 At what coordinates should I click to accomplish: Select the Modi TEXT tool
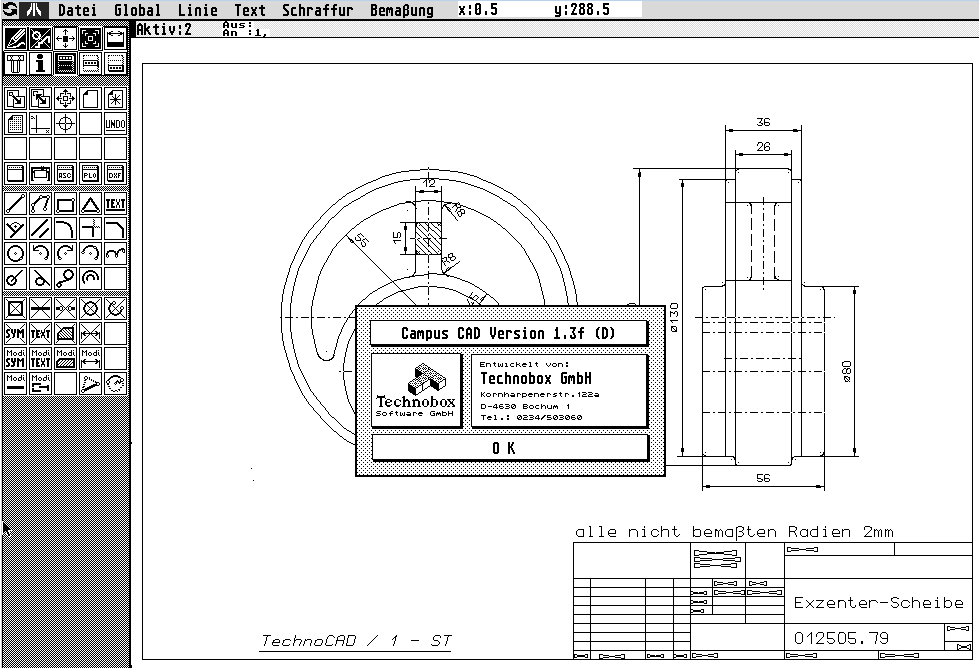pyautogui.click(x=41, y=358)
